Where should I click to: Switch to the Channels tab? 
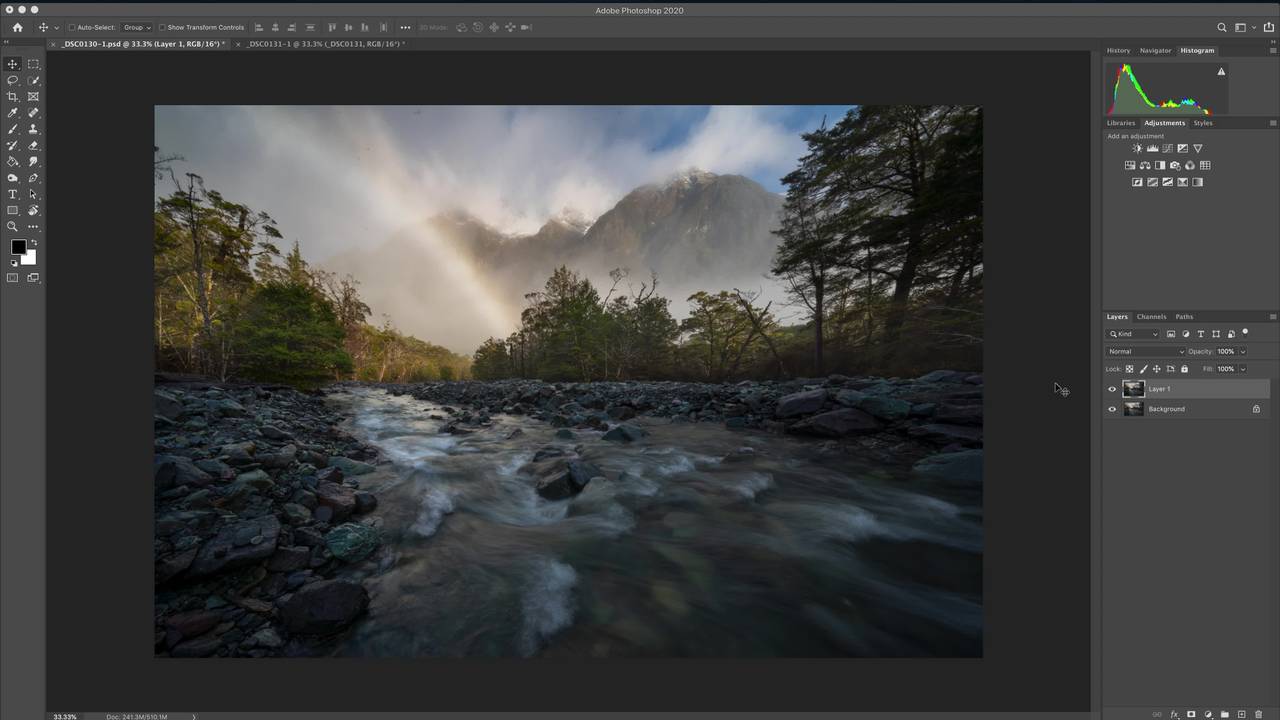click(x=1151, y=317)
